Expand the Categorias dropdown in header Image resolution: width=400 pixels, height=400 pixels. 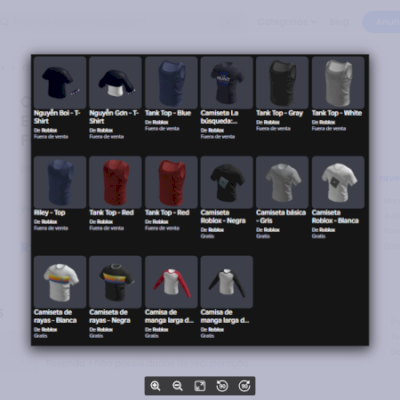(287, 22)
